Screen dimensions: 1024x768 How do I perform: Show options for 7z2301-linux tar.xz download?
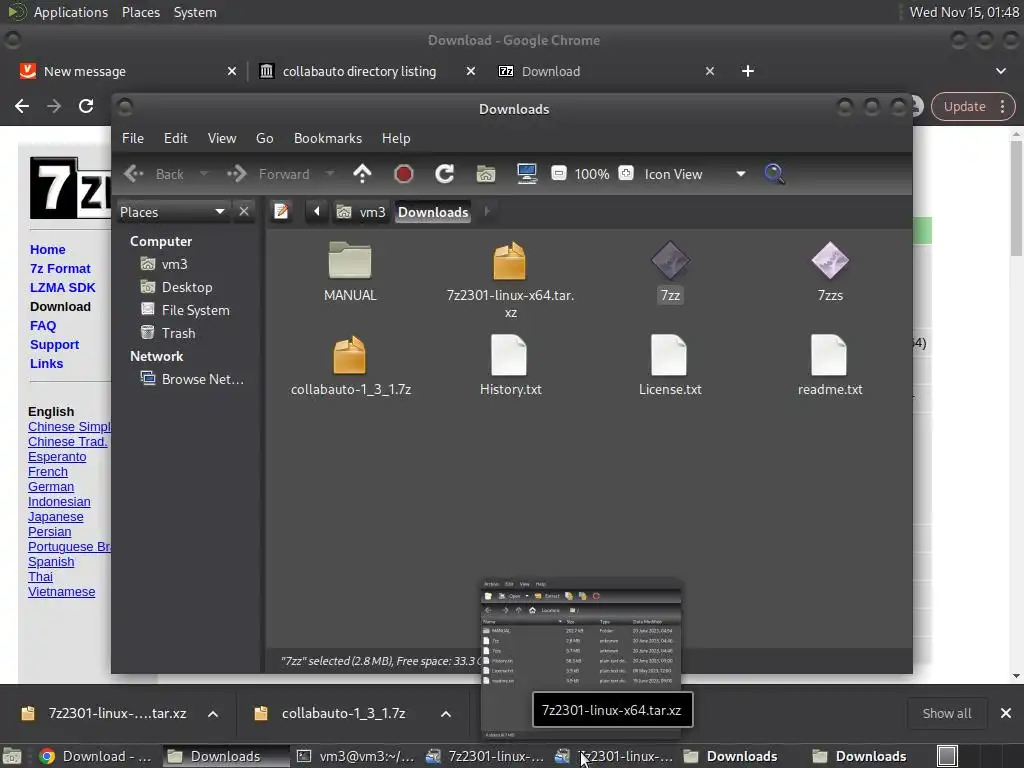[x=213, y=714]
